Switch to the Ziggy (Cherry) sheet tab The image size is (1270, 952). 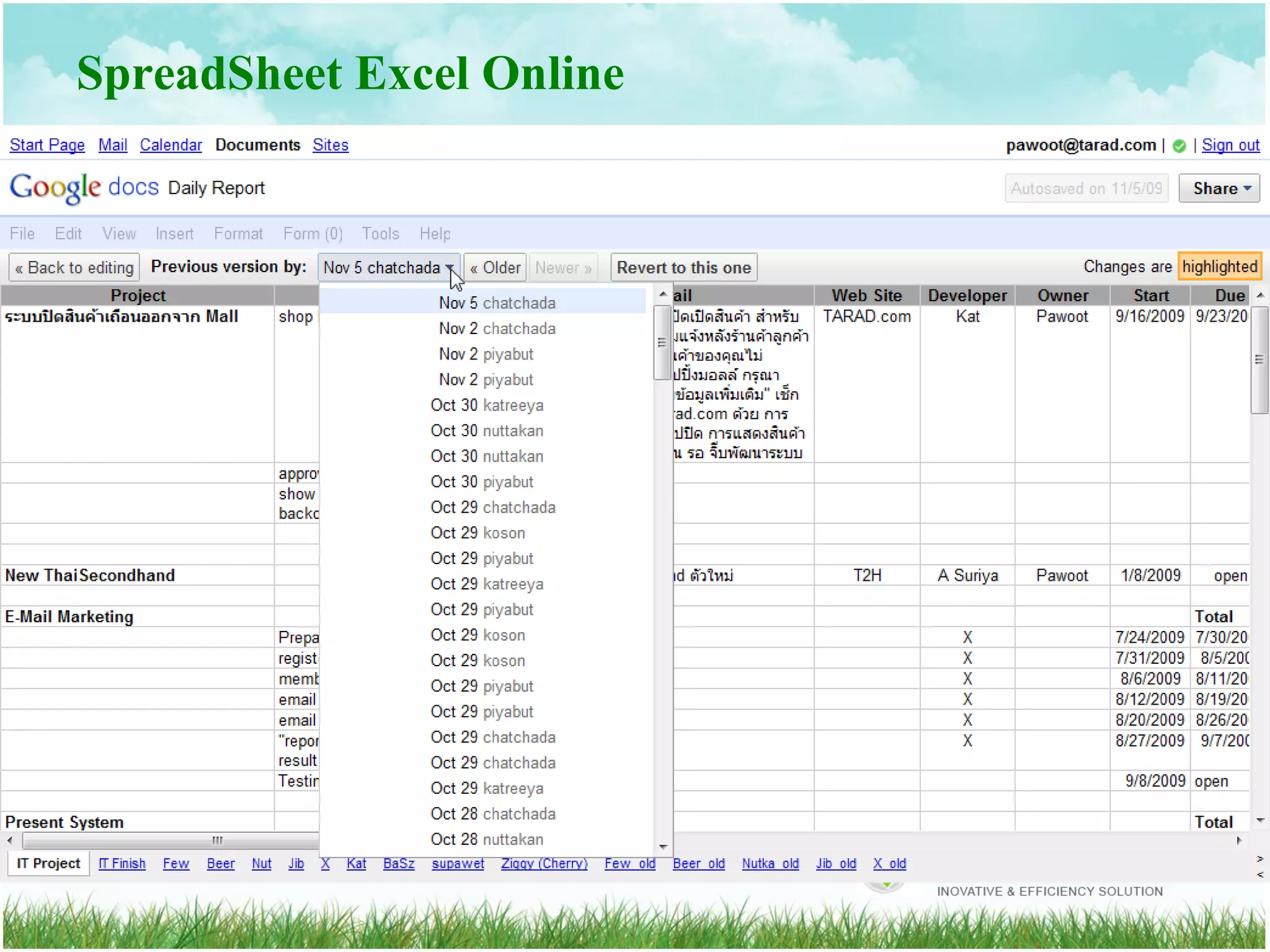544,863
